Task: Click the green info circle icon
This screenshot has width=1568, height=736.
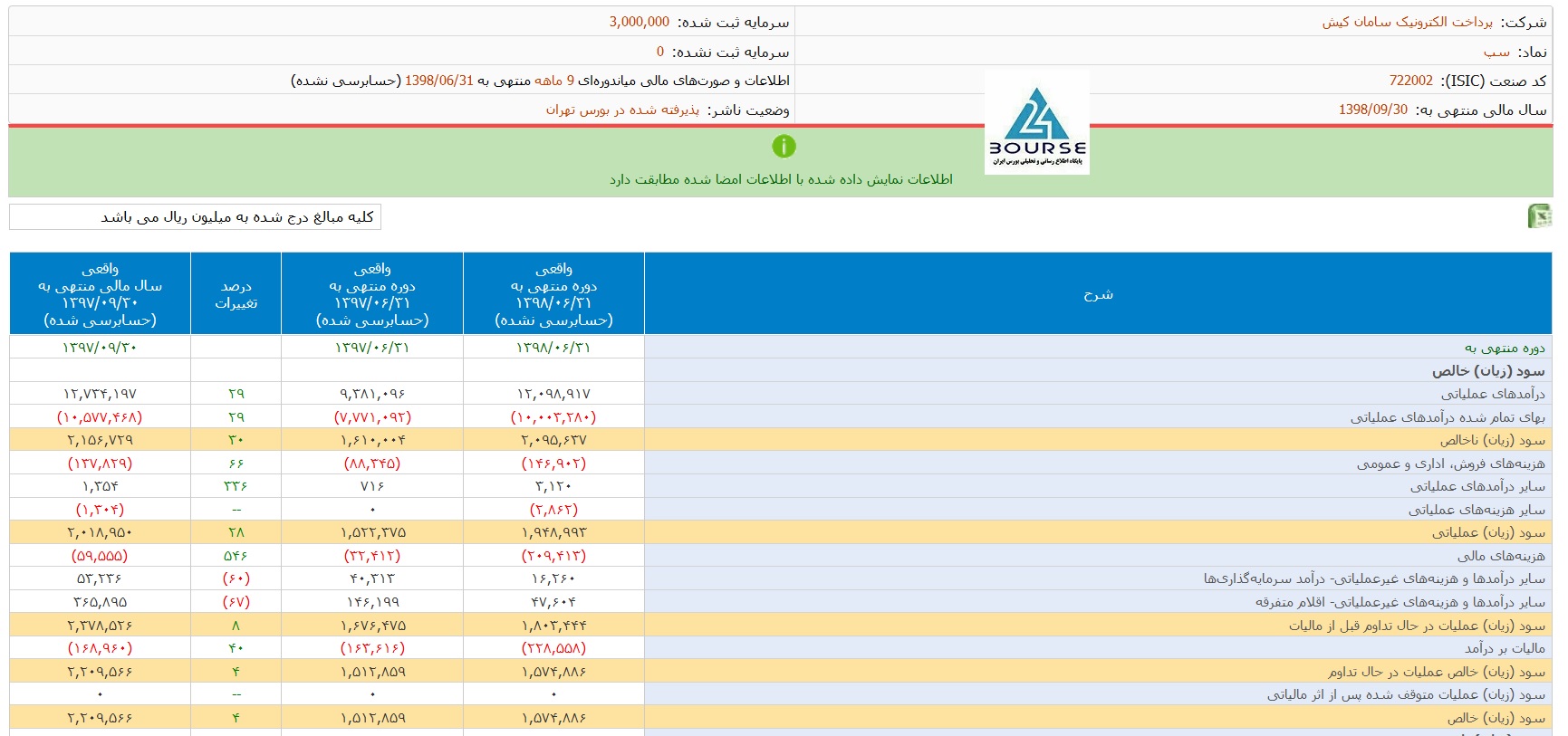Action: pyautogui.click(x=784, y=147)
